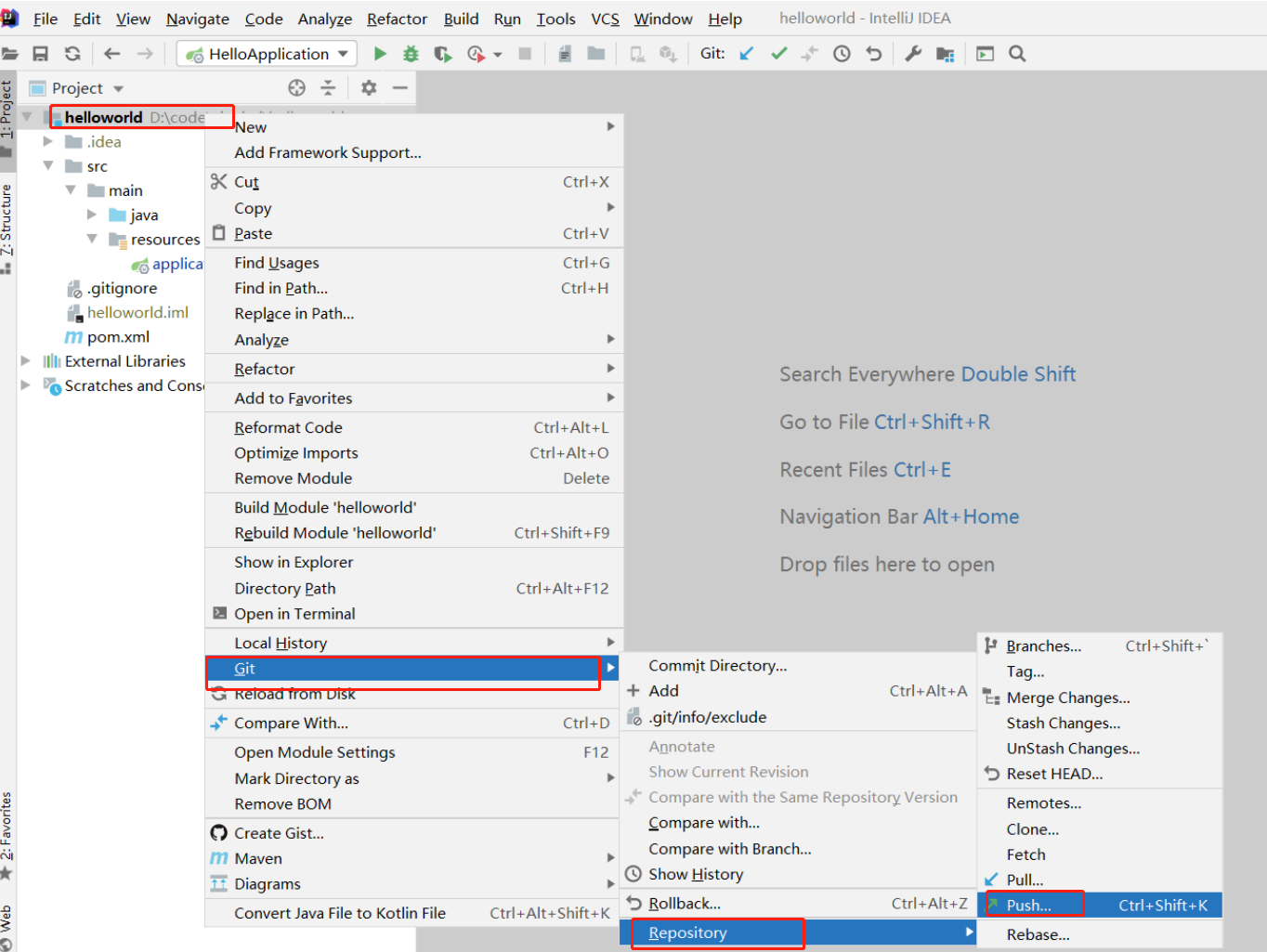Select Open in Terminal from the context menu
This screenshot has width=1267, height=952.
413,614
